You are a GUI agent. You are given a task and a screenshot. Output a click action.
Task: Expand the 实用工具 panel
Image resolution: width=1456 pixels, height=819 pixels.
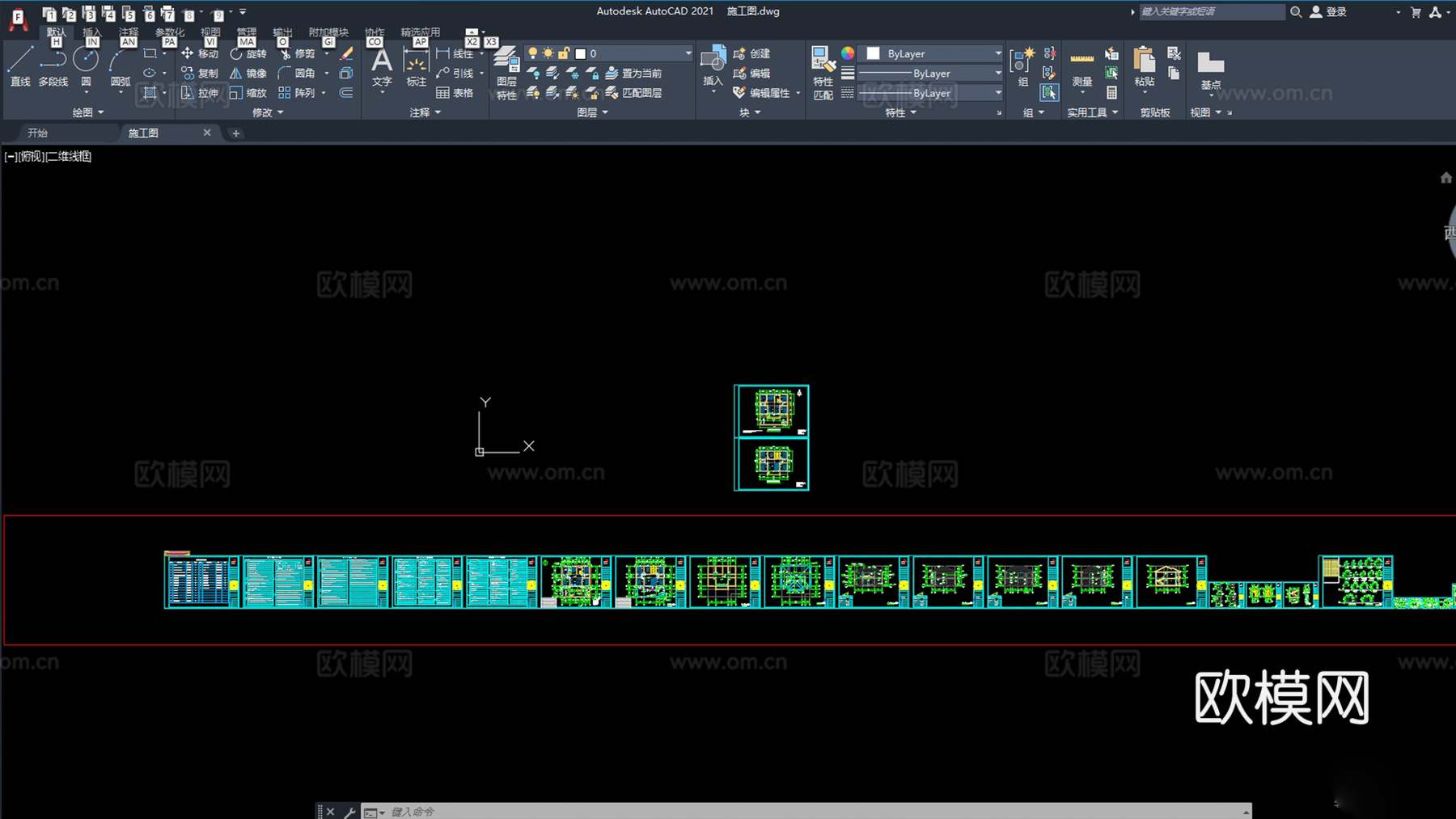tap(1092, 112)
